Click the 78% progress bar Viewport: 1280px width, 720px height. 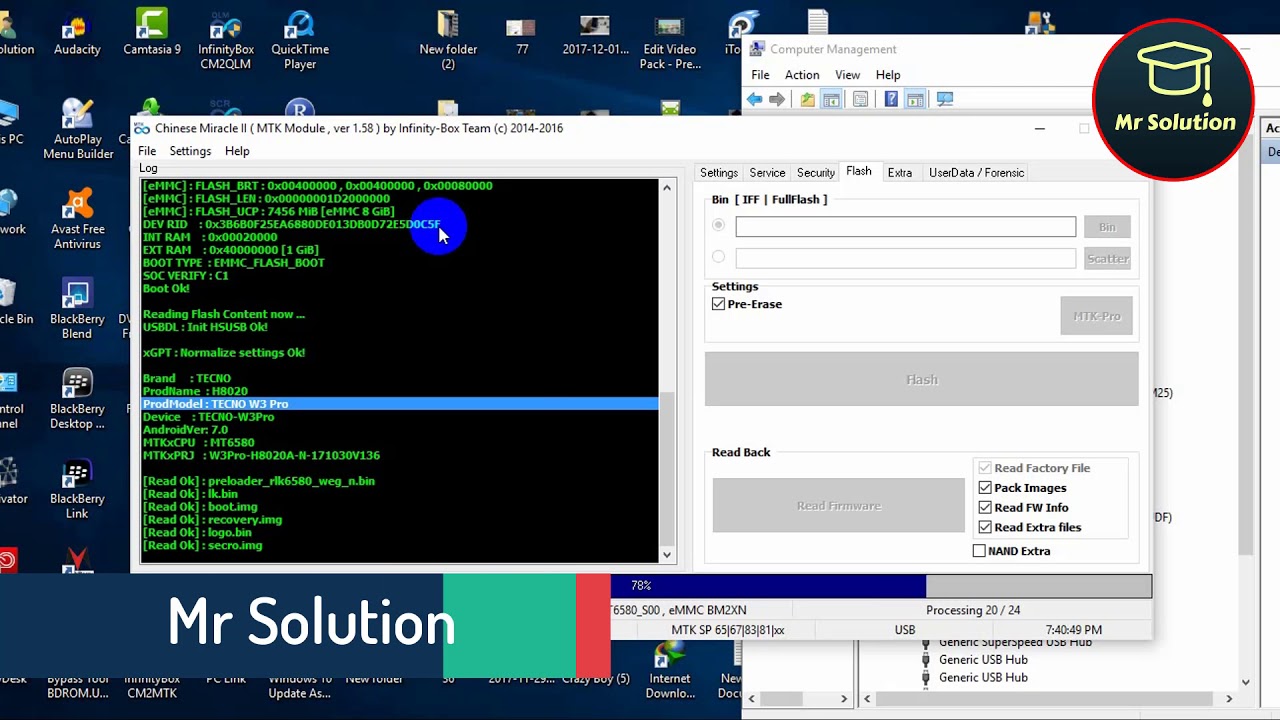coord(881,586)
